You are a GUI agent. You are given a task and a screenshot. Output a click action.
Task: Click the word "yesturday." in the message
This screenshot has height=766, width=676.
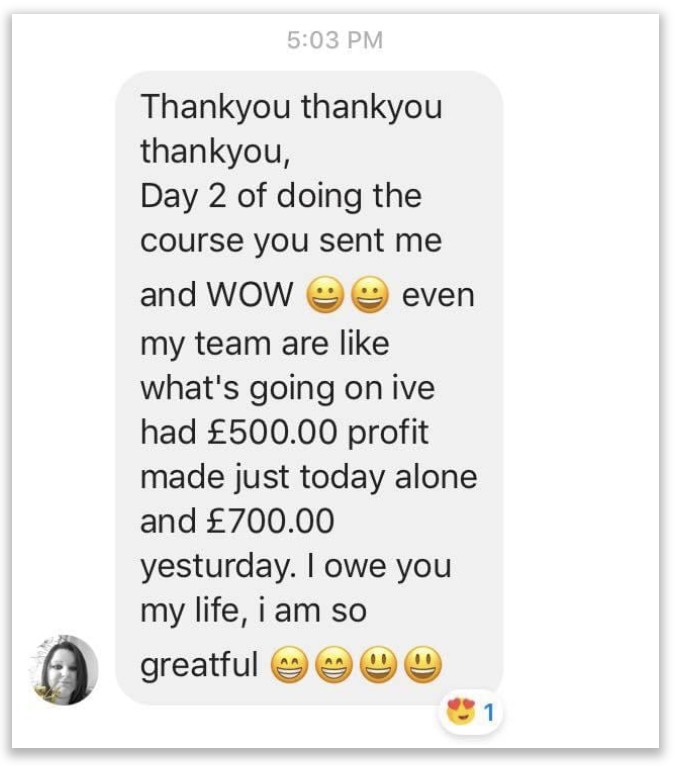(x=214, y=566)
